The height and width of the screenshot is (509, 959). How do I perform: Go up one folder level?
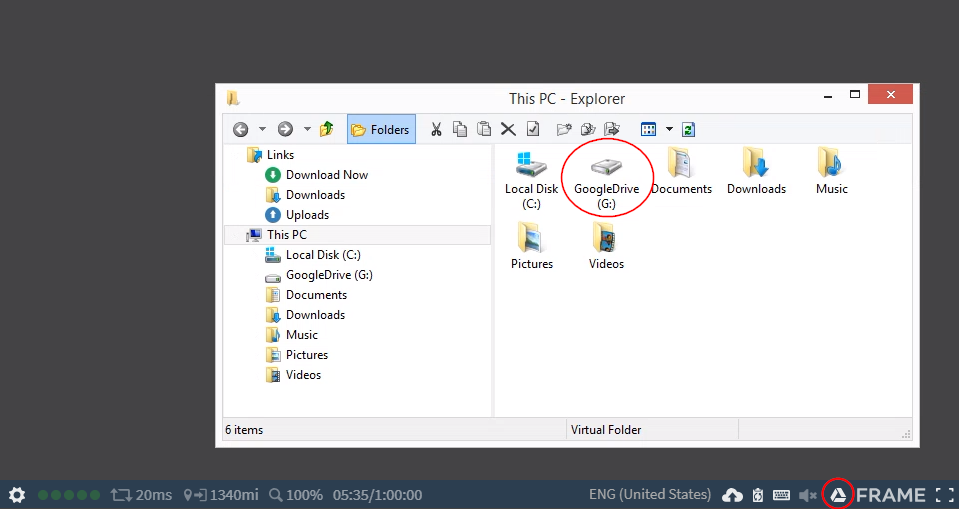(x=327, y=129)
